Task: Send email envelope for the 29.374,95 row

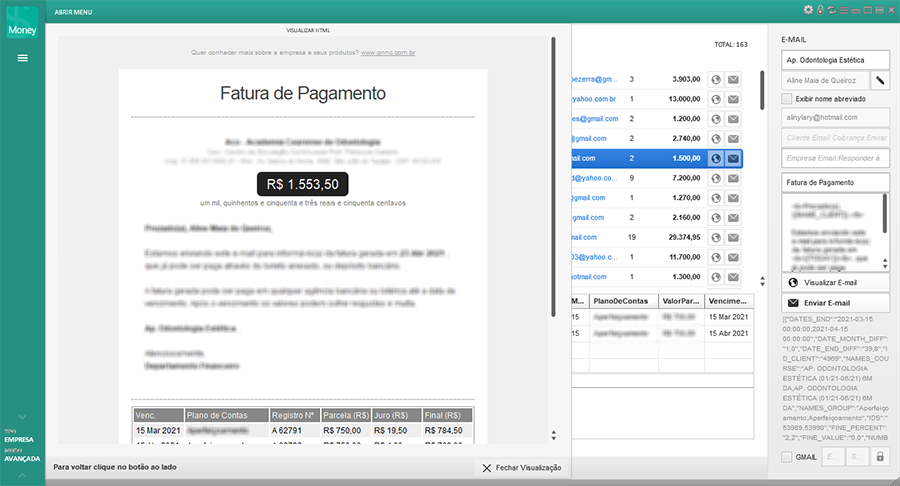Action: tap(733, 238)
